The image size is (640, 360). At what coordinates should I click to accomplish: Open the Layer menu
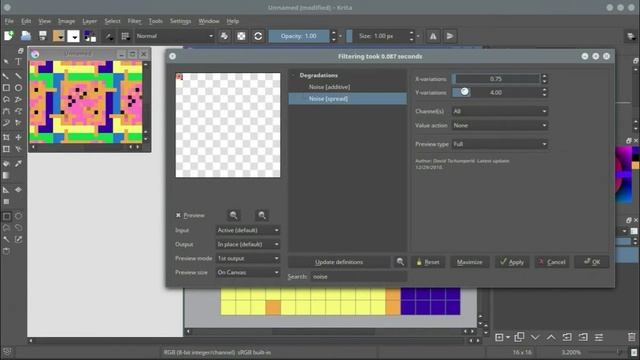[89, 21]
